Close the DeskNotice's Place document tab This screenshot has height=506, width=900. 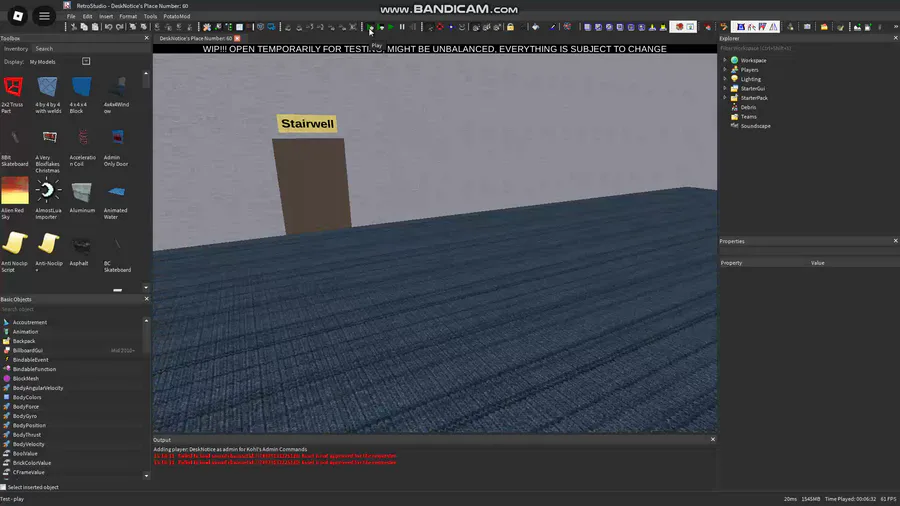click(237, 38)
